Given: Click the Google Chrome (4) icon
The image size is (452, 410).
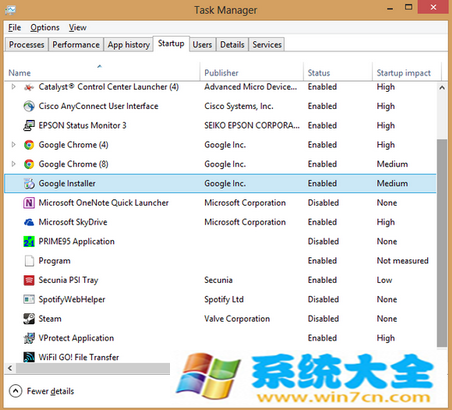Looking at the screenshot, I should pyautogui.click(x=29, y=145).
